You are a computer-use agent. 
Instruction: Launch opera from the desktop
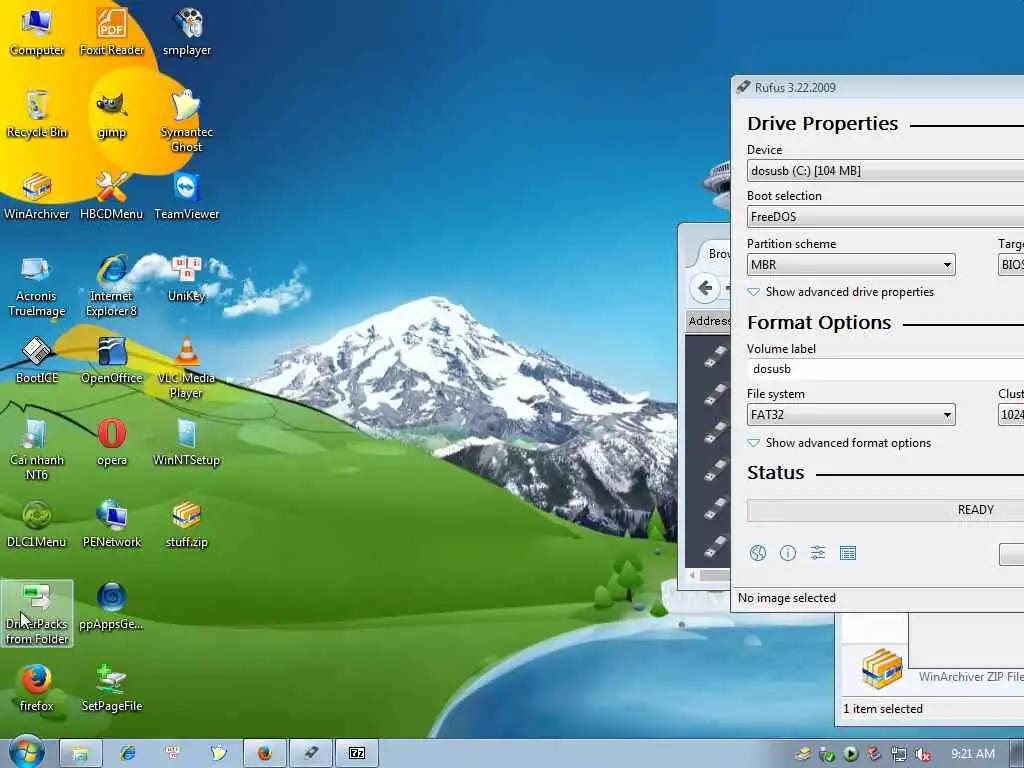pos(112,442)
